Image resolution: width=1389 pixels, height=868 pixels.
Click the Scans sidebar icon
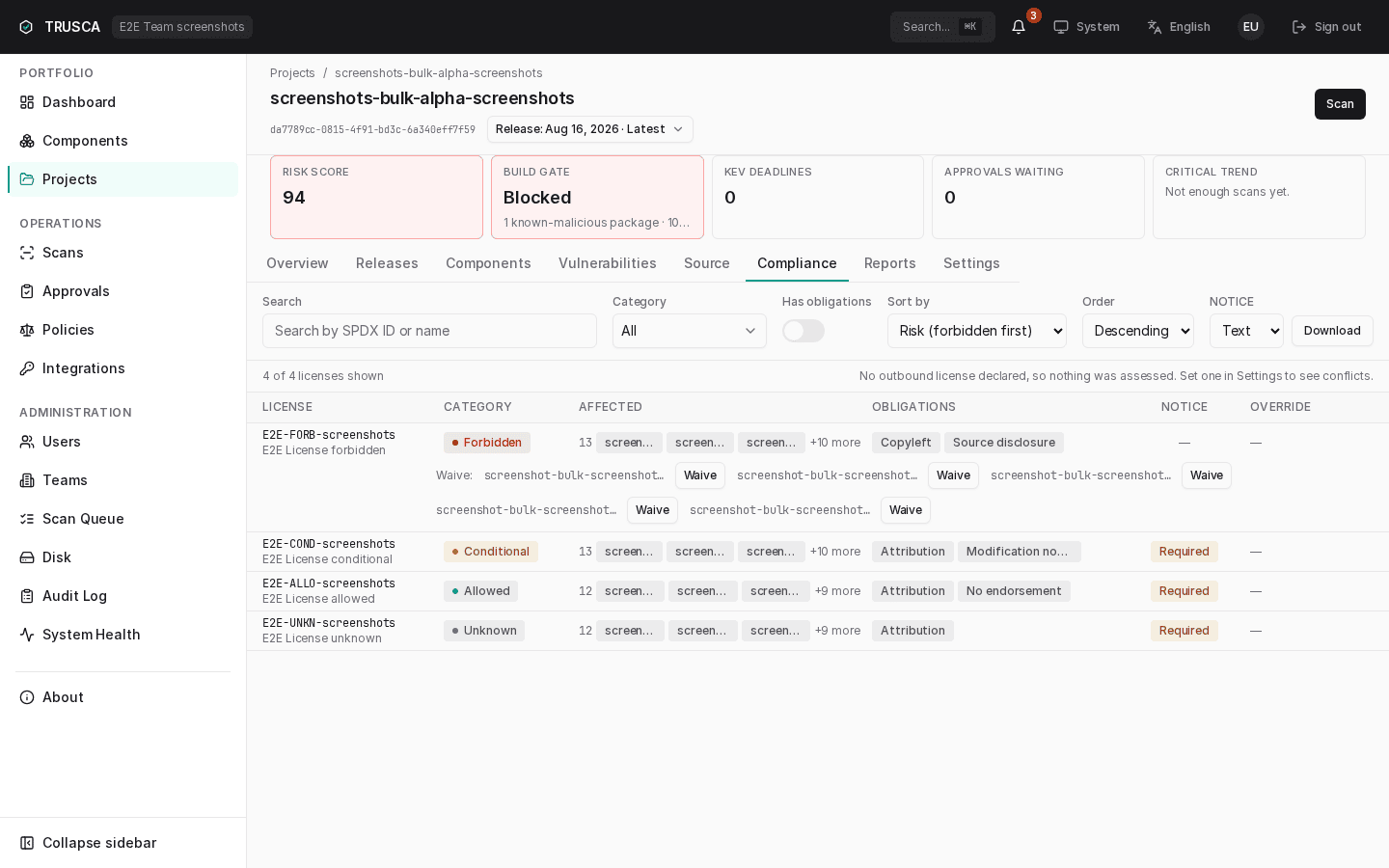coord(27,253)
